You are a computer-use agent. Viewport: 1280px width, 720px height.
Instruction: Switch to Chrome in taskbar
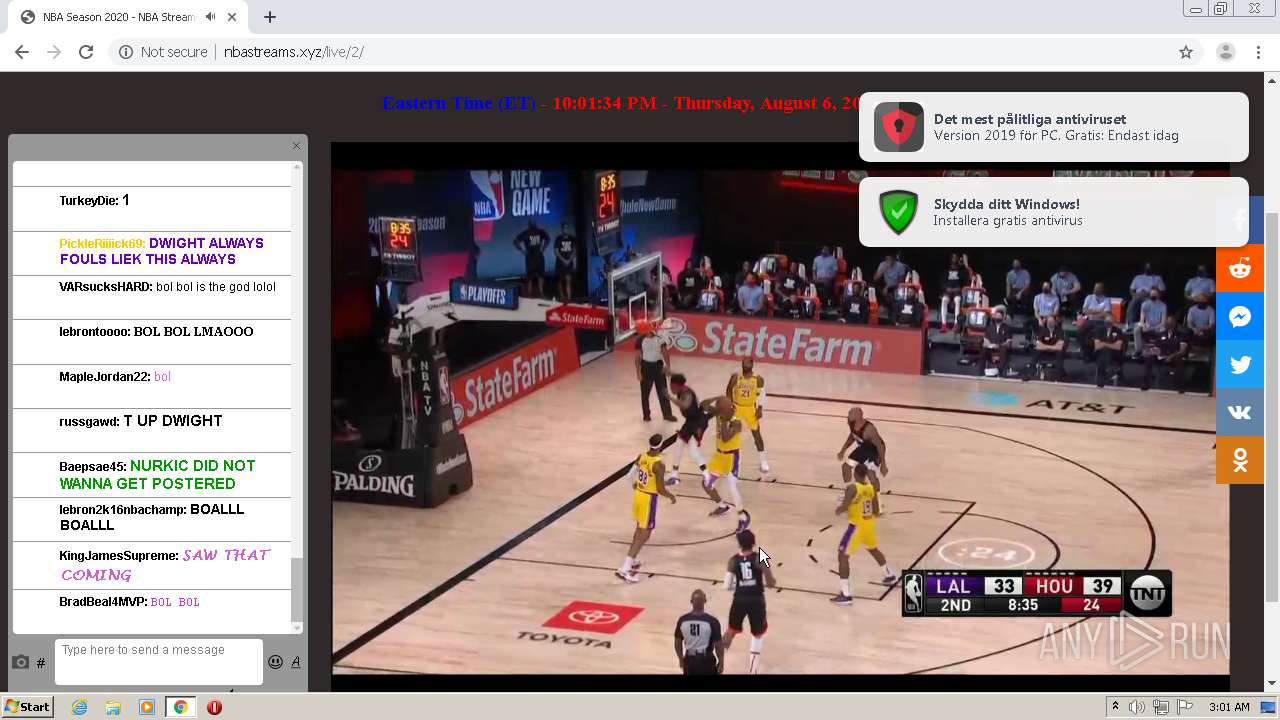click(181, 707)
